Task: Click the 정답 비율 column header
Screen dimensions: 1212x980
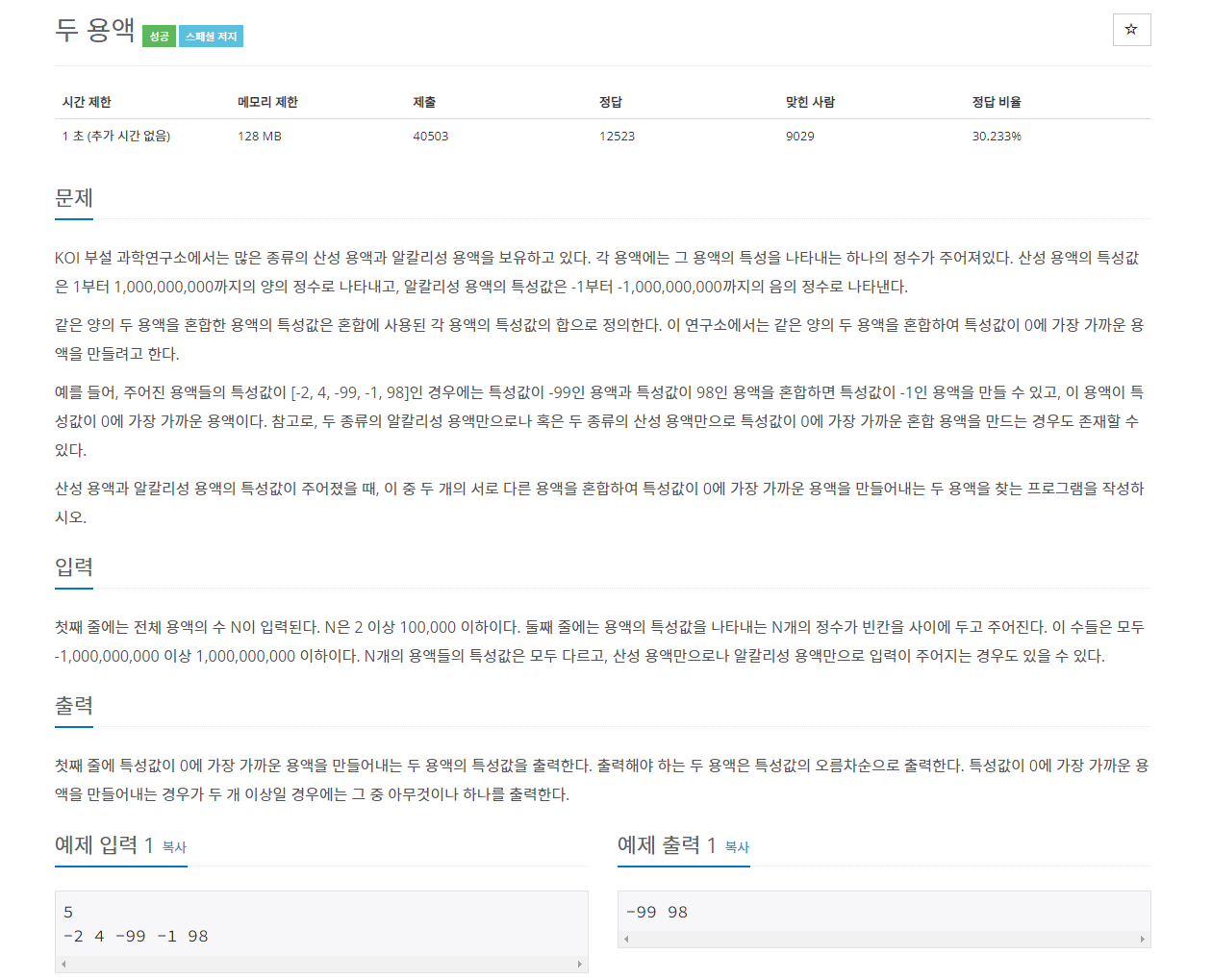Action: tap(997, 102)
